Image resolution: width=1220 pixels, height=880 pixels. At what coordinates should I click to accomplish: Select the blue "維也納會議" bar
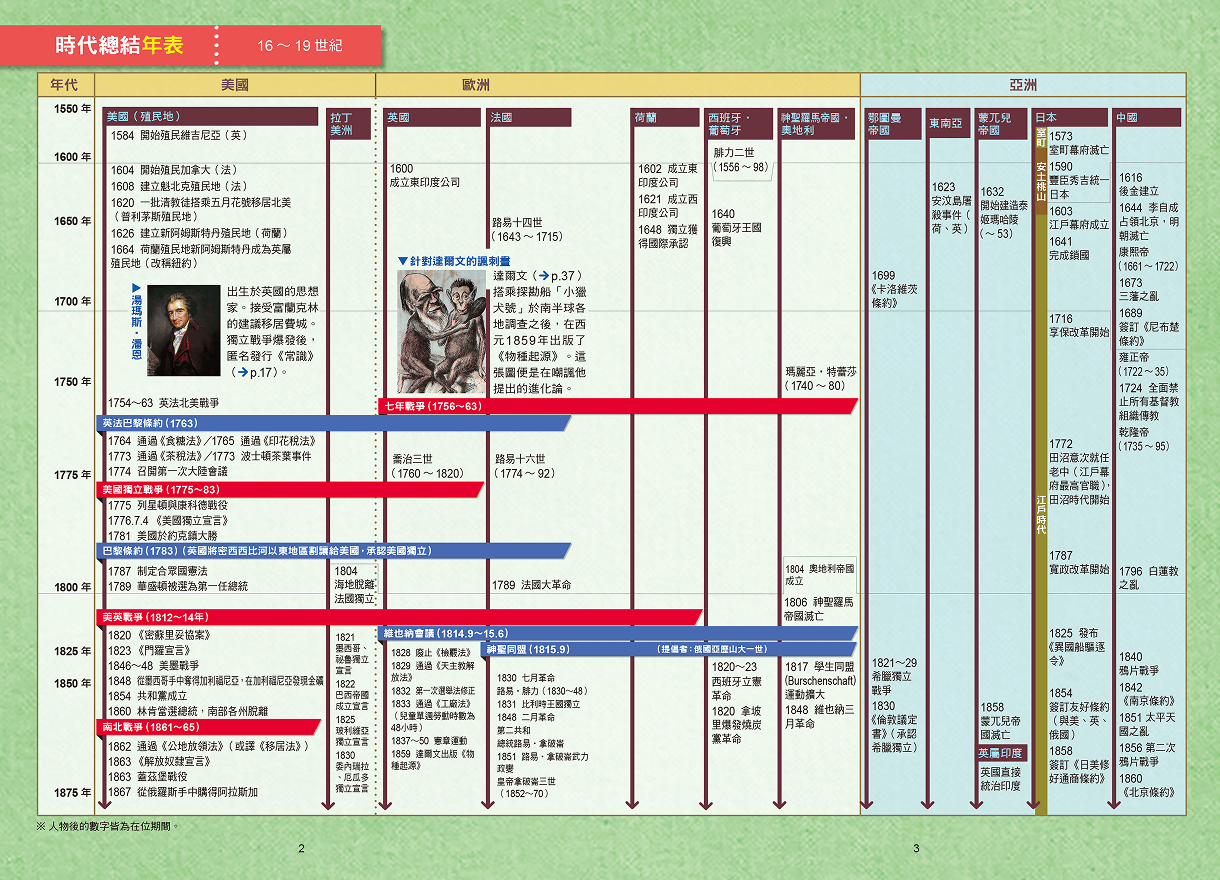click(619, 633)
